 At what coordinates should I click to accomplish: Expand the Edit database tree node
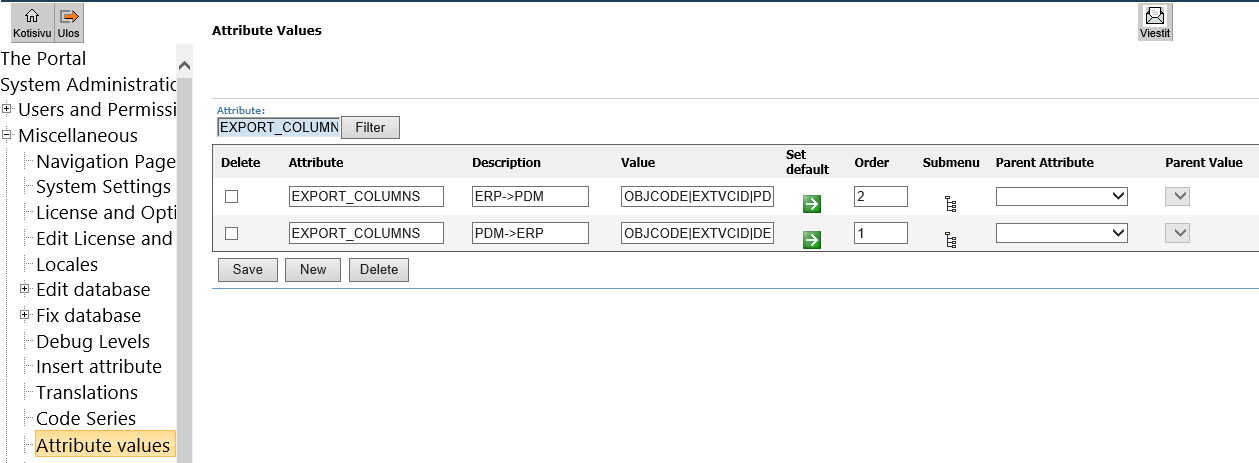click(x=25, y=290)
